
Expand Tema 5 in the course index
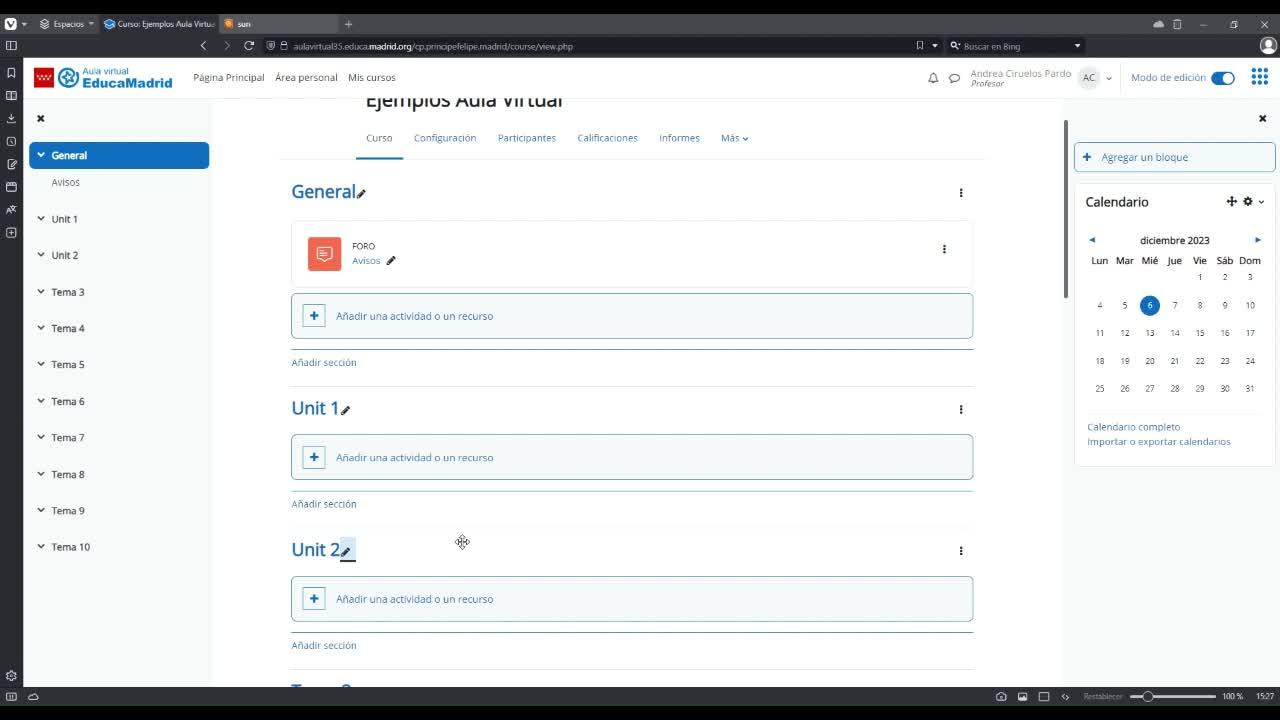pyautogui.click(x=41, y=364)
